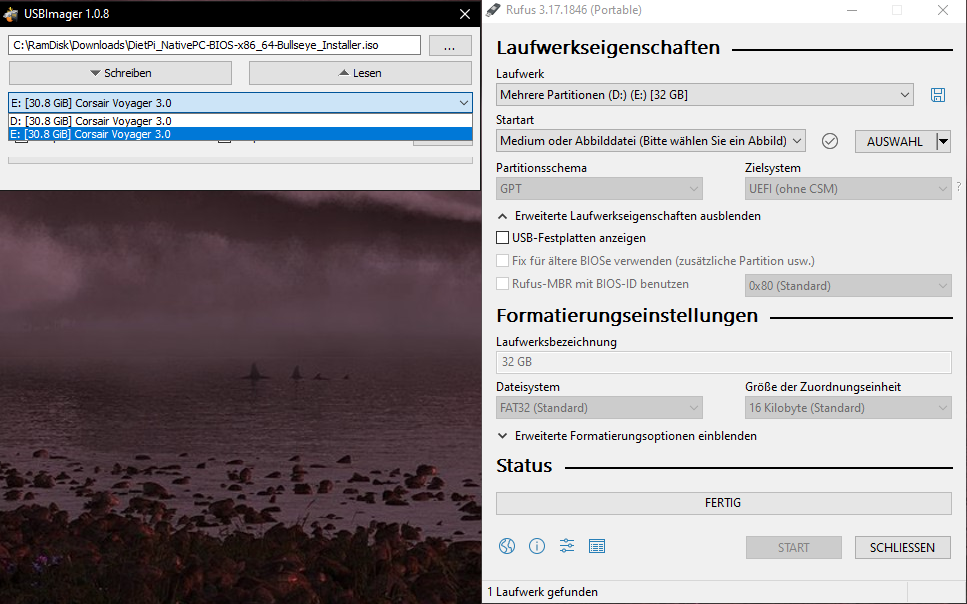This screenshot has height=604, width=967.
Task: Open the Rufus settings sliders icon
Action: 567,546
